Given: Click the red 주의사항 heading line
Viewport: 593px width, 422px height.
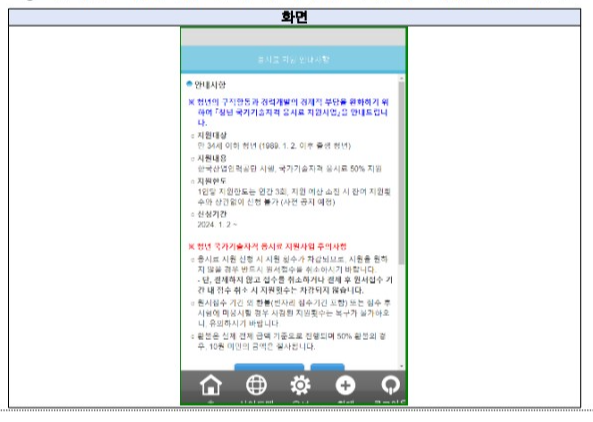Looking at the screenshot, I should click(x=267, y=247).
